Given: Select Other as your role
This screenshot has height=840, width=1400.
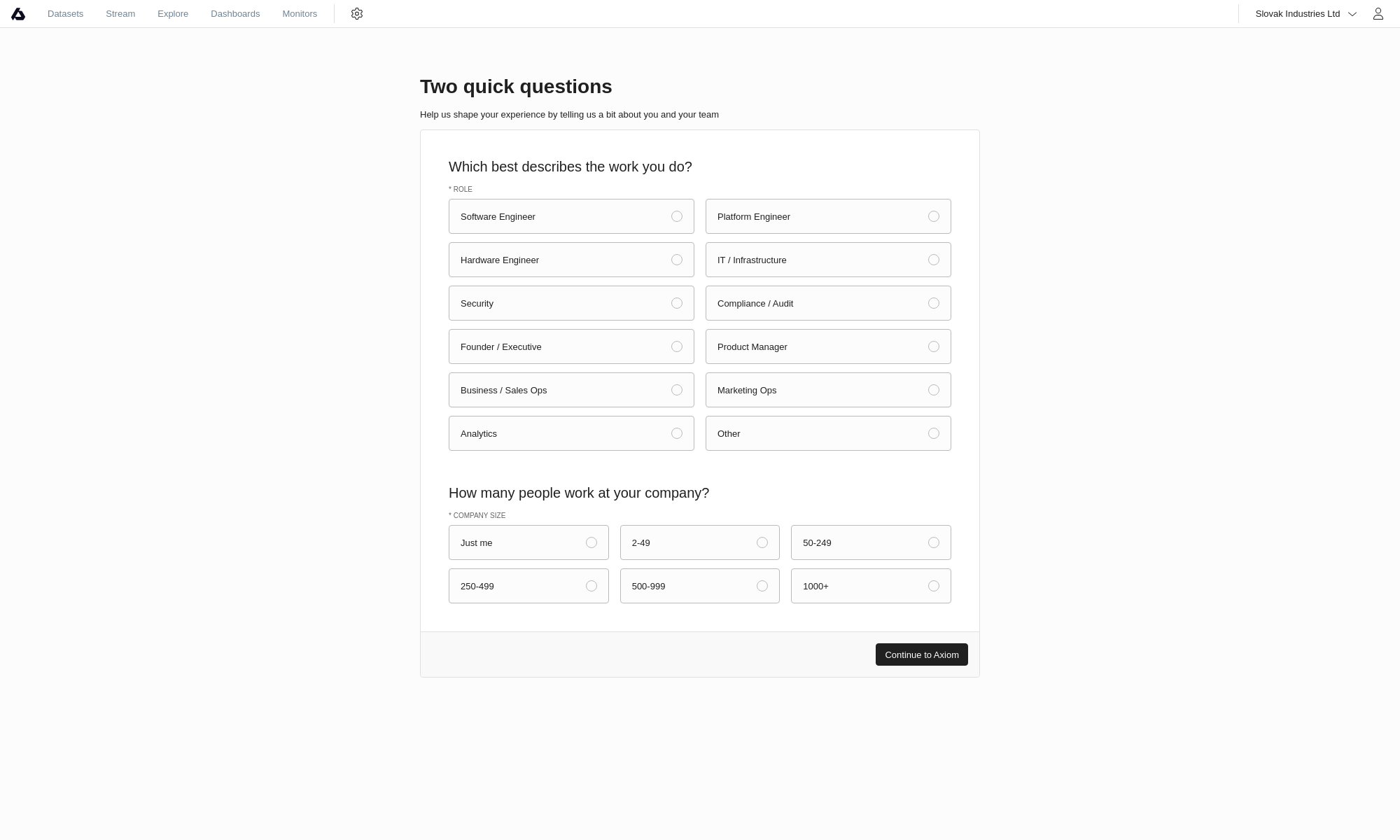Looking at the screenshot, I should (x=828, y=433).
